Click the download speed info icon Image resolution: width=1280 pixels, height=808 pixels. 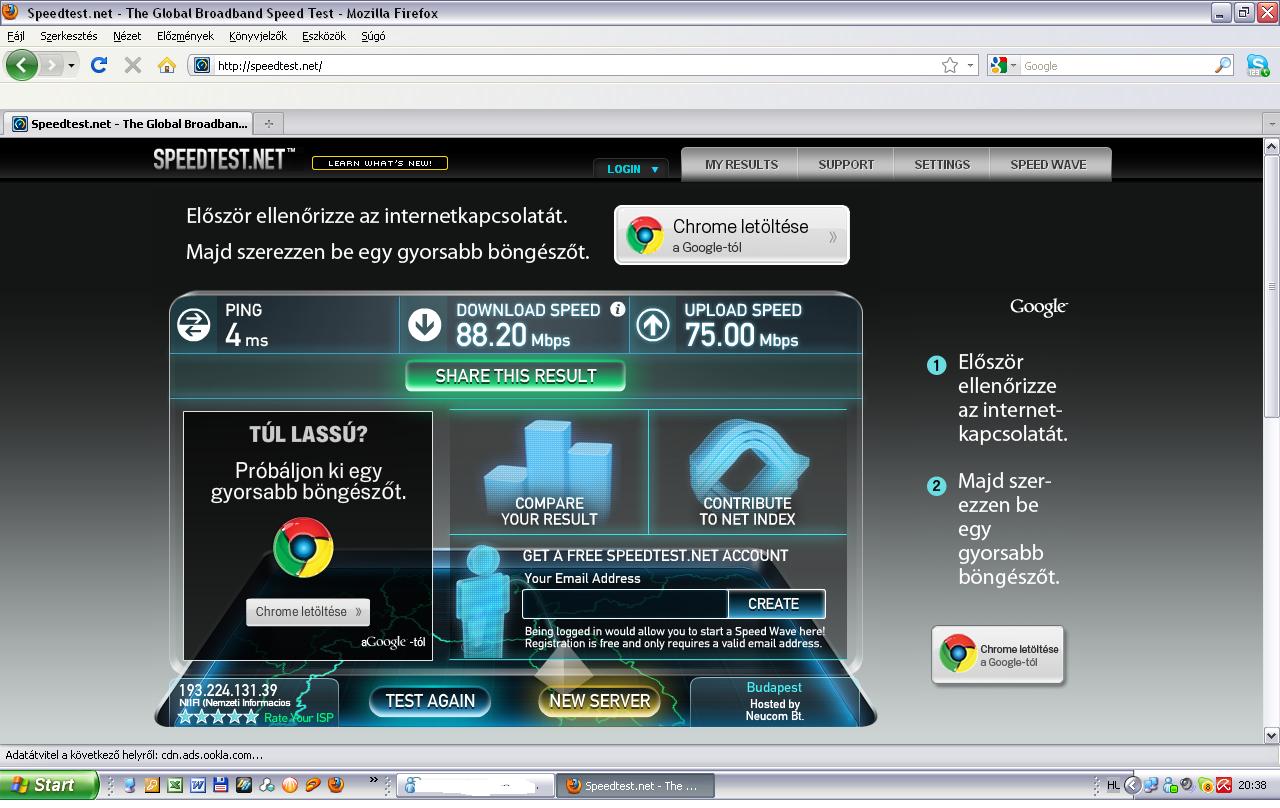click(x=618, y=310)
